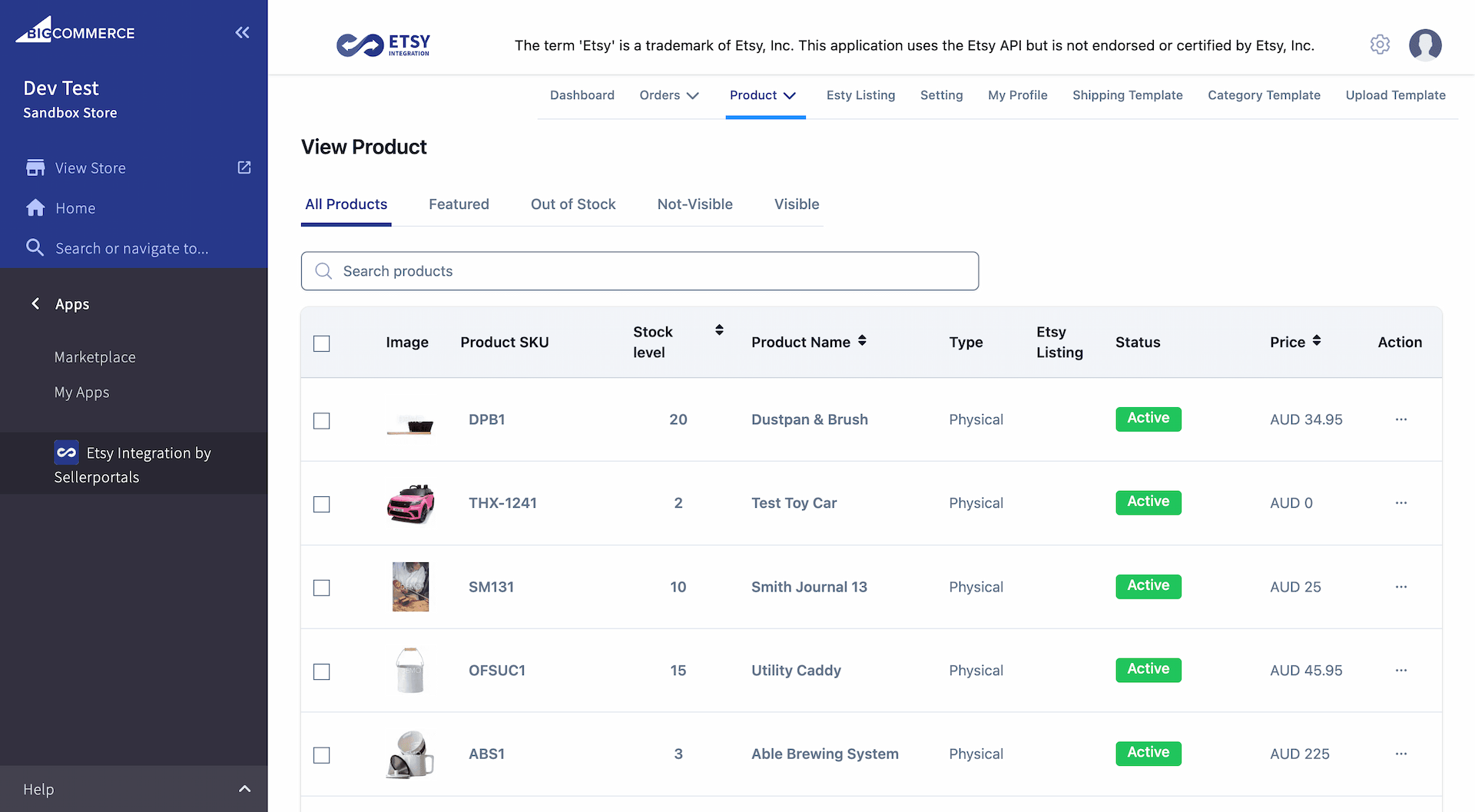Open the user profile avatar icon
The image size is (1475, 812).
coord(1425,45)
